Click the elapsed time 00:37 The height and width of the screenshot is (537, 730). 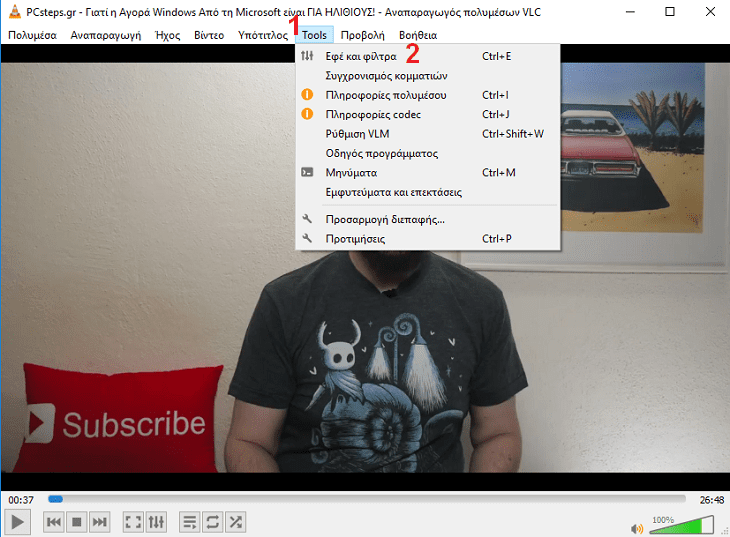pyautogui.click(x=21, y=500)
